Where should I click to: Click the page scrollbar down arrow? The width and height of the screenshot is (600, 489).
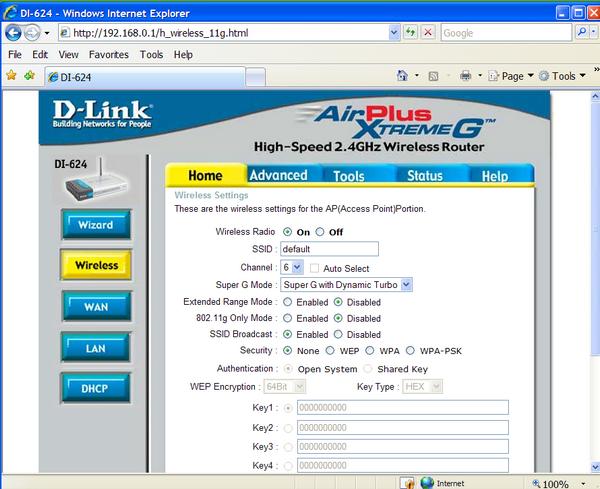[595, 467]
